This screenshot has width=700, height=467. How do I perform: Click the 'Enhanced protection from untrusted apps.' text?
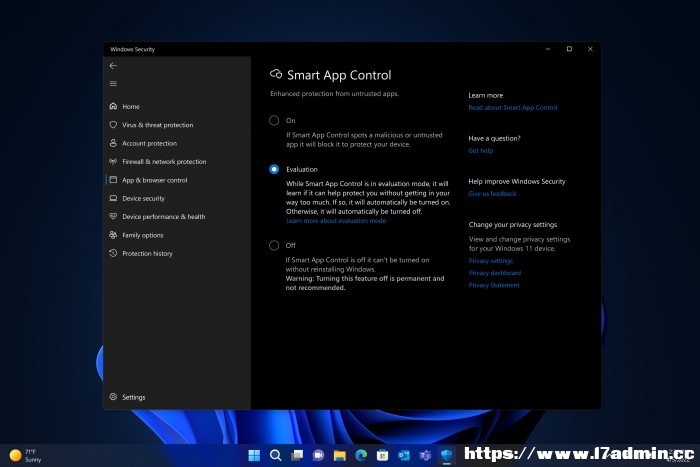pos(334,94)
